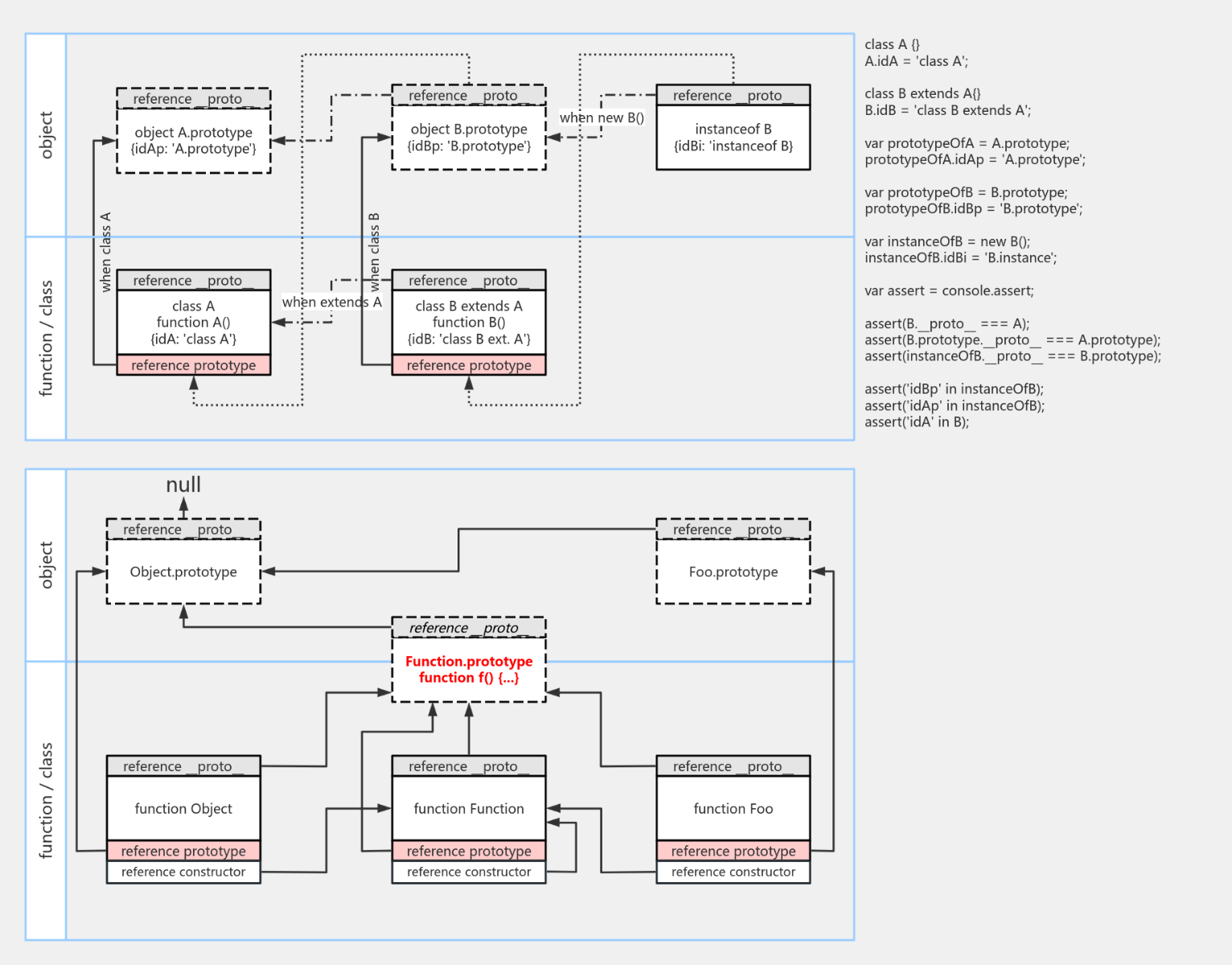The width and height of the screenshot is (1232, 965).
Task: Click 'reference constructor' row under function Object
Action: (183, 872)
